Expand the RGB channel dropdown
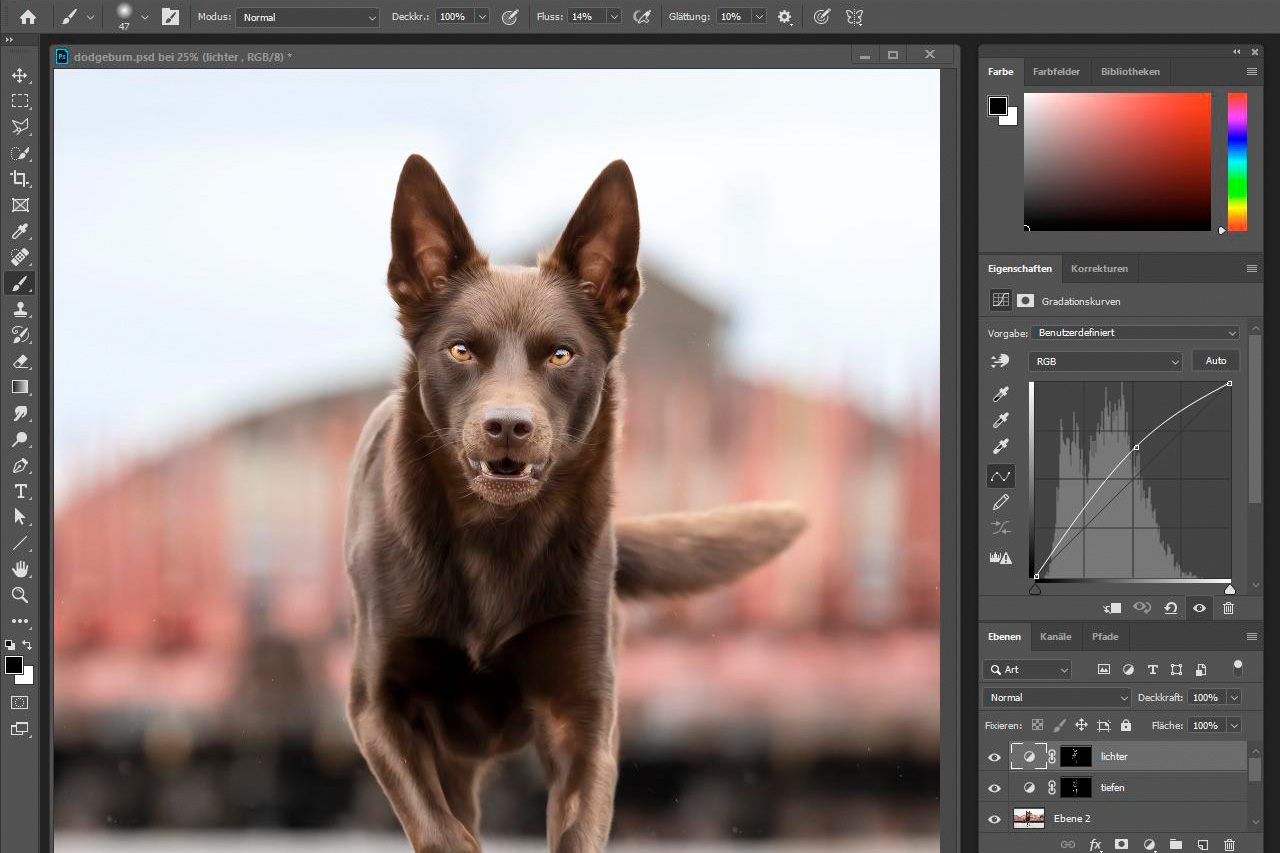The height and width of the screenshot is (853, 1280). [x=1105, y=361]
